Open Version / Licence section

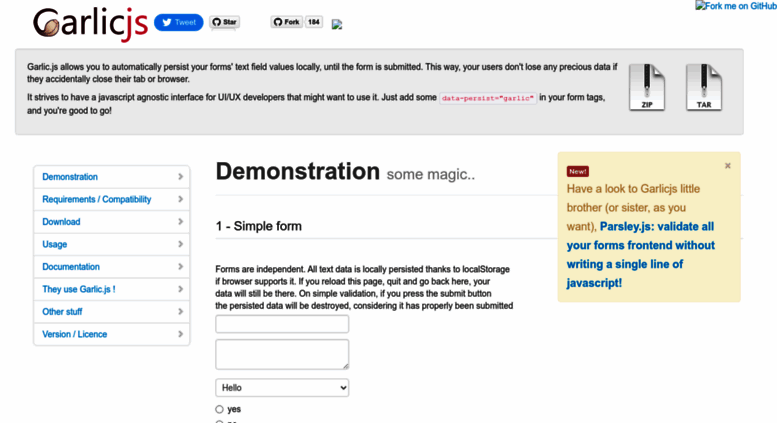111,334
